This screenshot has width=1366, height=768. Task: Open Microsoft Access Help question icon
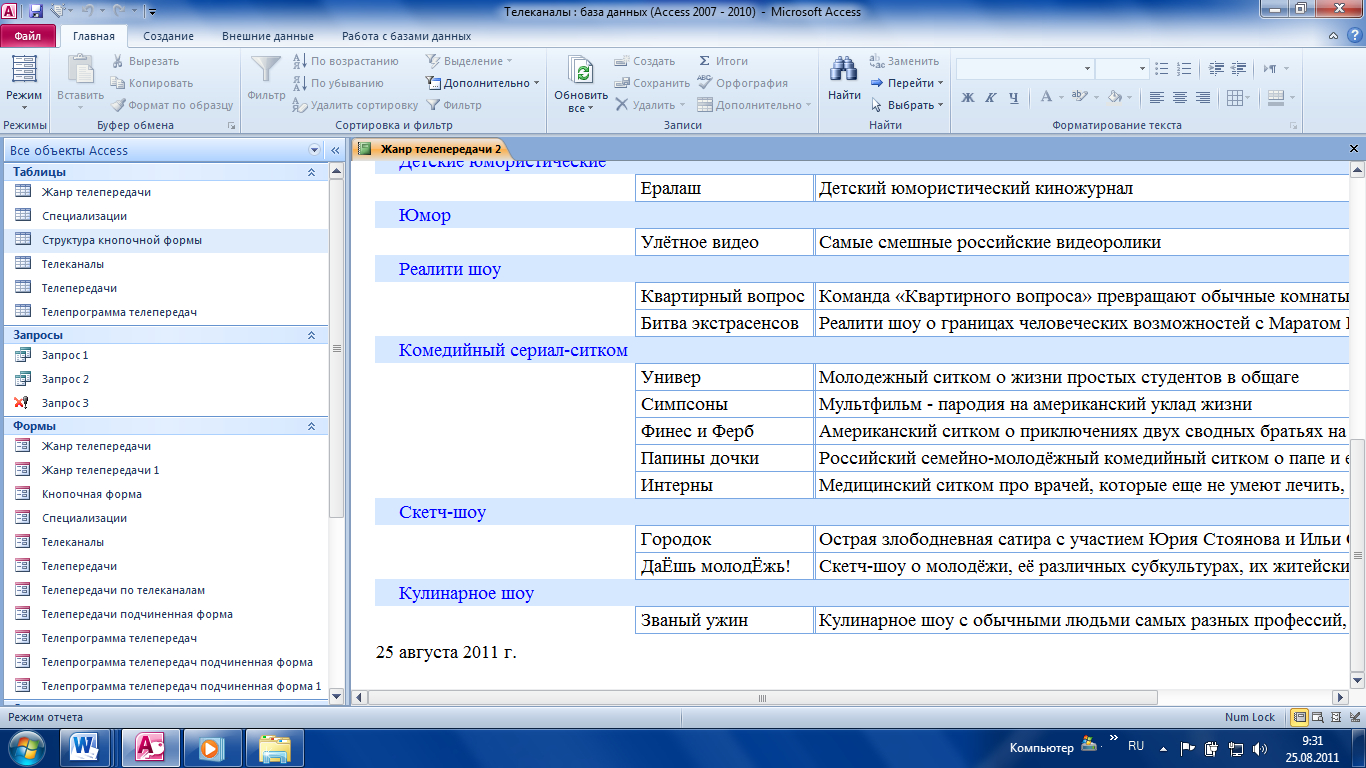tap(1355, 36)
